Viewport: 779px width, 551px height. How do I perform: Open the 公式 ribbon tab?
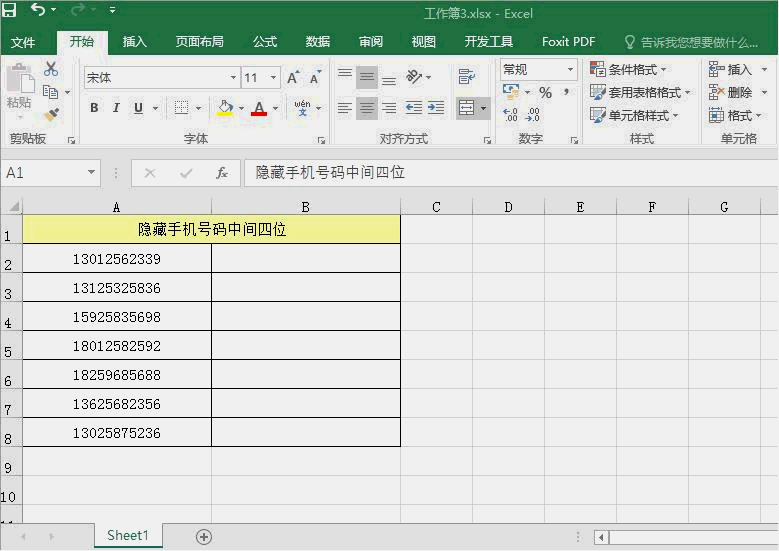[x=265, y=42]
